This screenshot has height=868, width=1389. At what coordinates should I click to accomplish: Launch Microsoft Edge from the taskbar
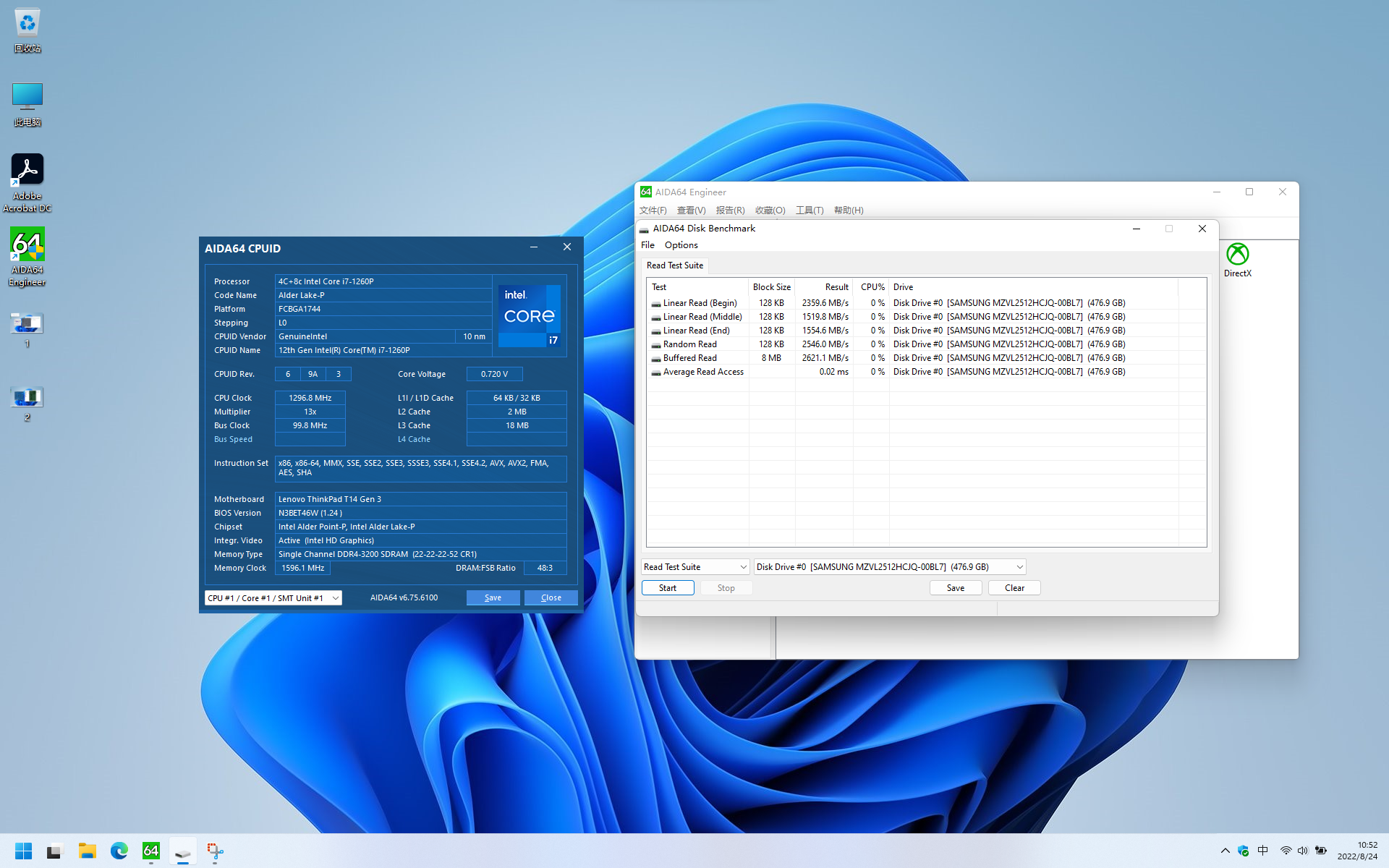point(119,851)
